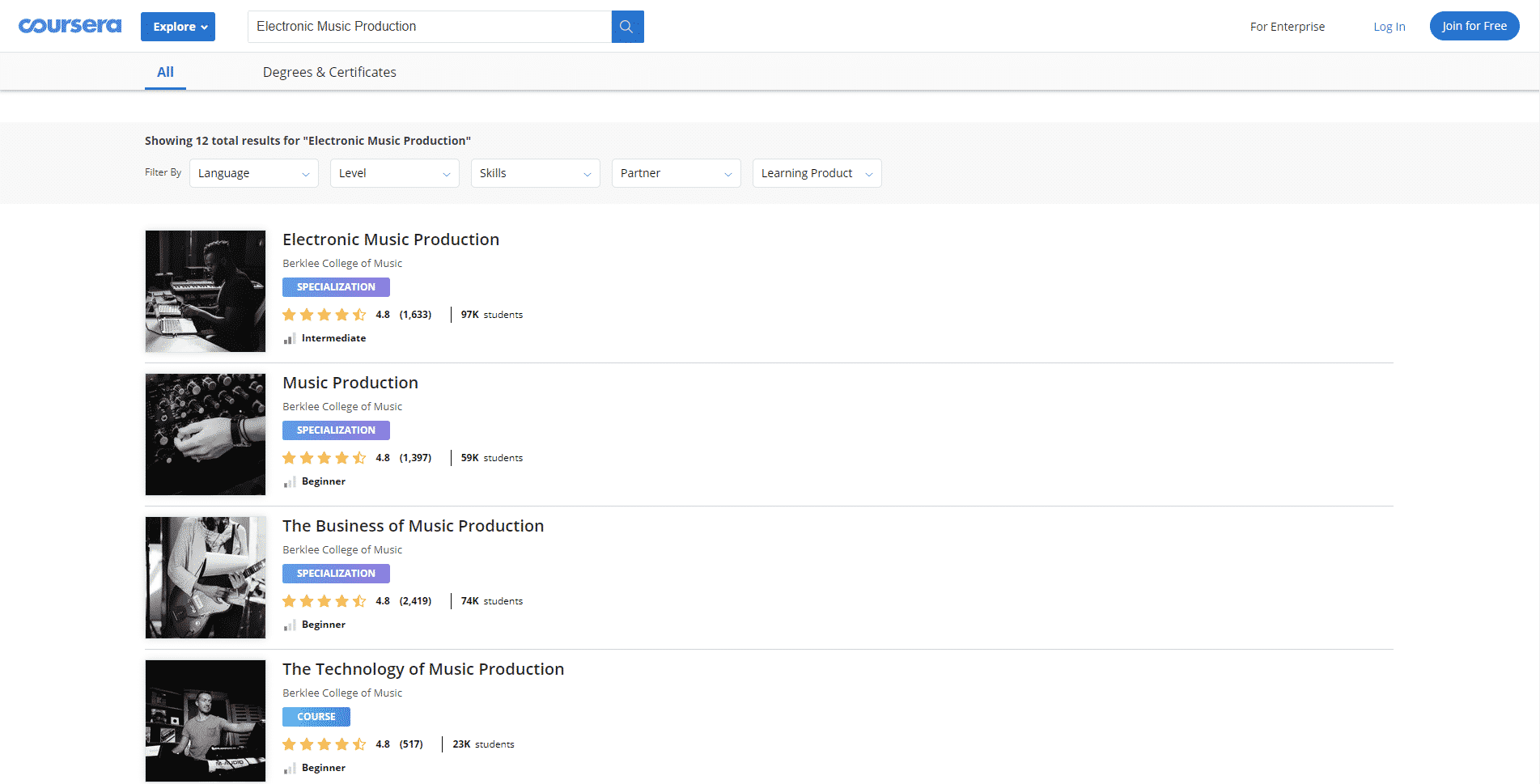Image resolution: width=1540 pixels, height=784 pixels.
Task: Open the Explore dropdown menu
Action: (178, 27)
